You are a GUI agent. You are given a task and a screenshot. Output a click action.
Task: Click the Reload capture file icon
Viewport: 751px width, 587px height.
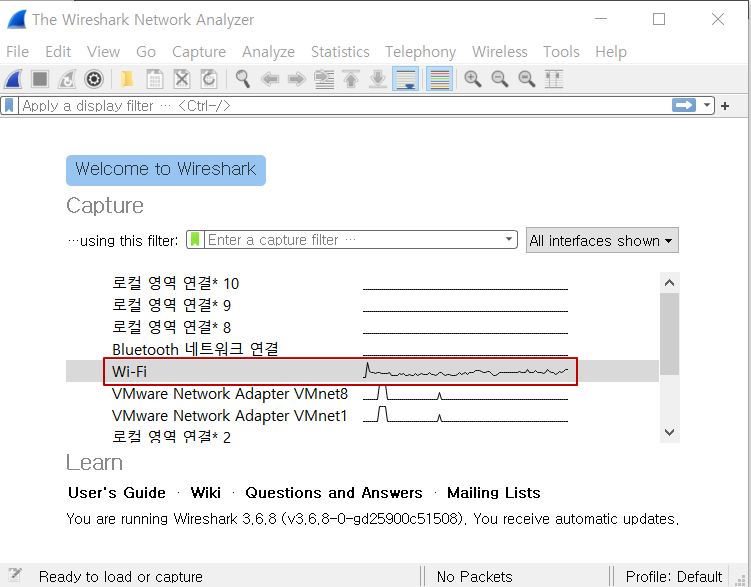(209, 79)
